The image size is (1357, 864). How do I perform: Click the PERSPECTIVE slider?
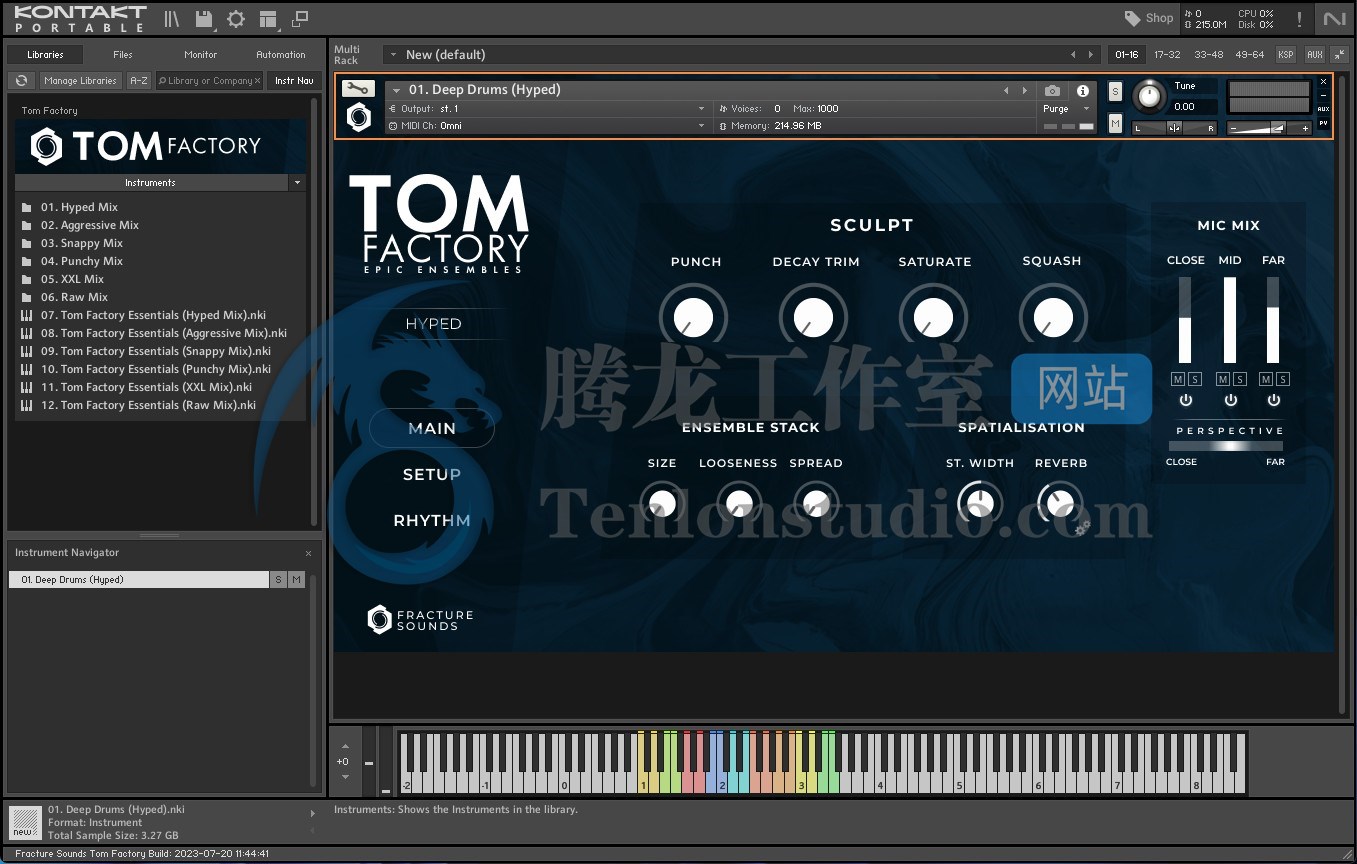[1227, 446]
